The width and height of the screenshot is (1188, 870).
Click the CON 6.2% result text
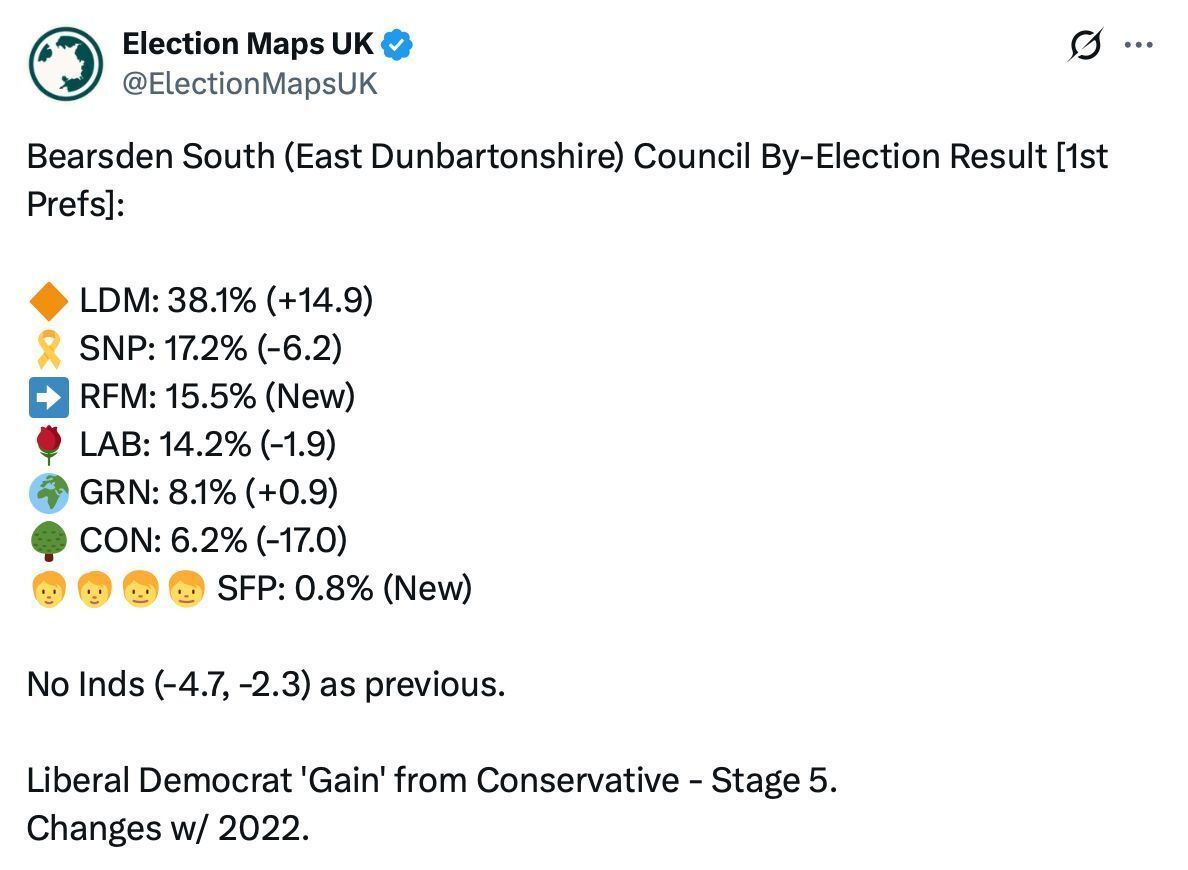point(213,540)
